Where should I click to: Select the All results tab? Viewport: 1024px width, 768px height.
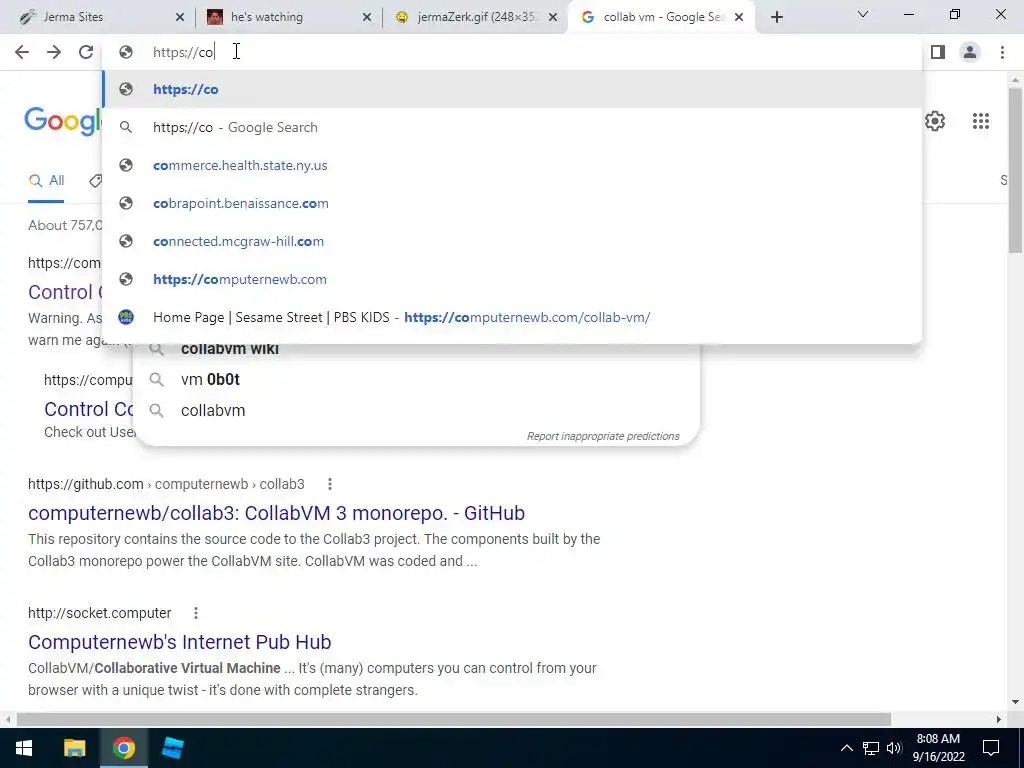[x=46, y=180]
